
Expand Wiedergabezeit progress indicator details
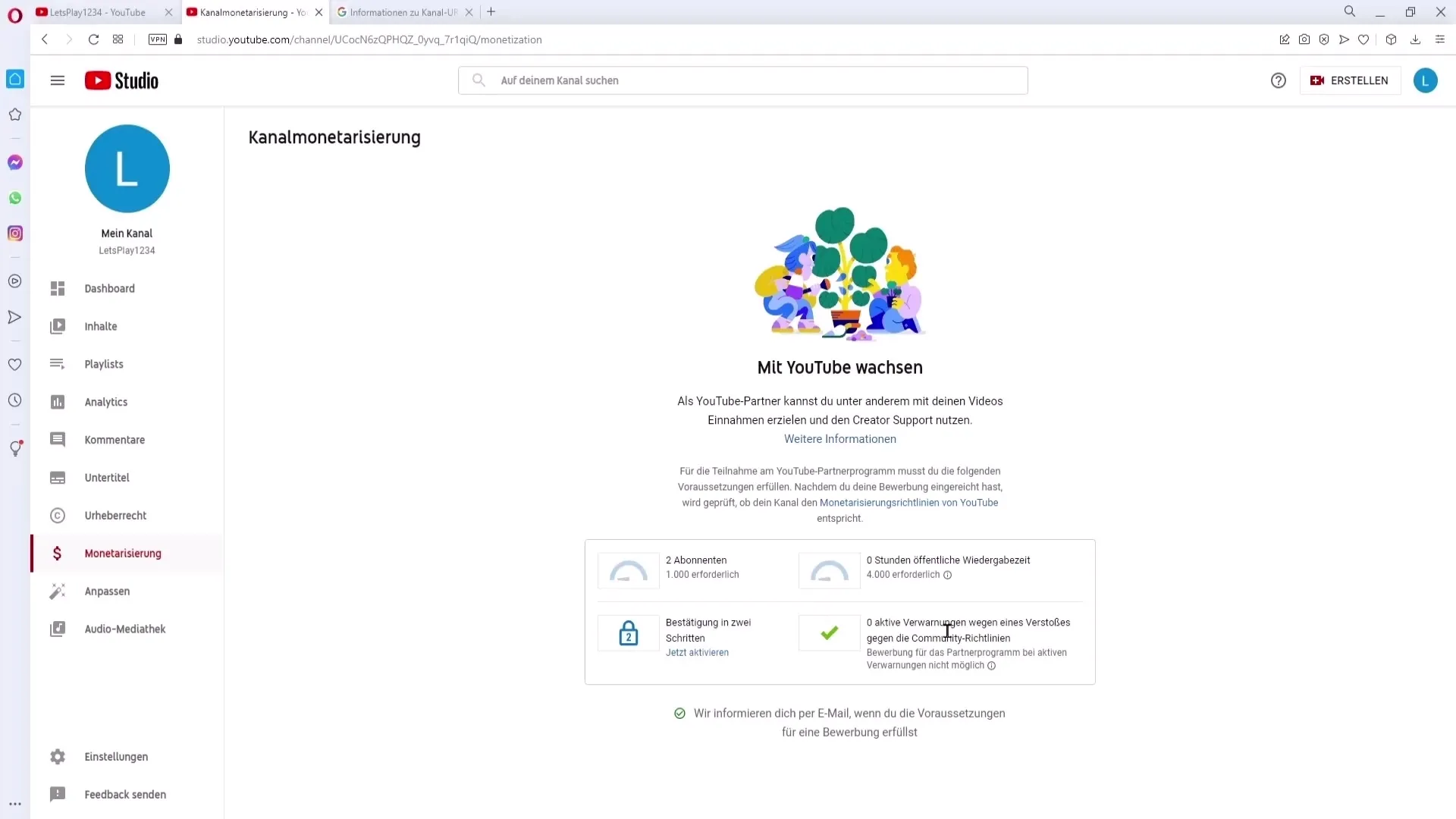point(948,575)
